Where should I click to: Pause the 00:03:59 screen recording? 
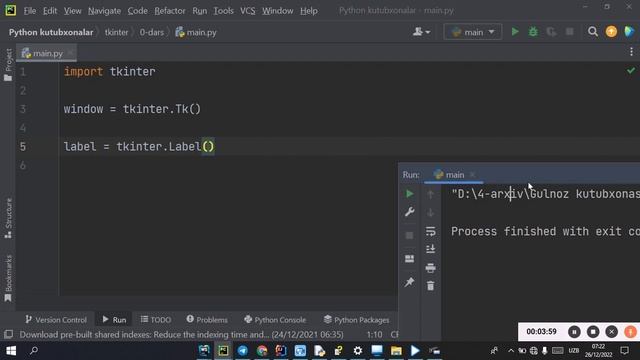click(x=574, y=332)
